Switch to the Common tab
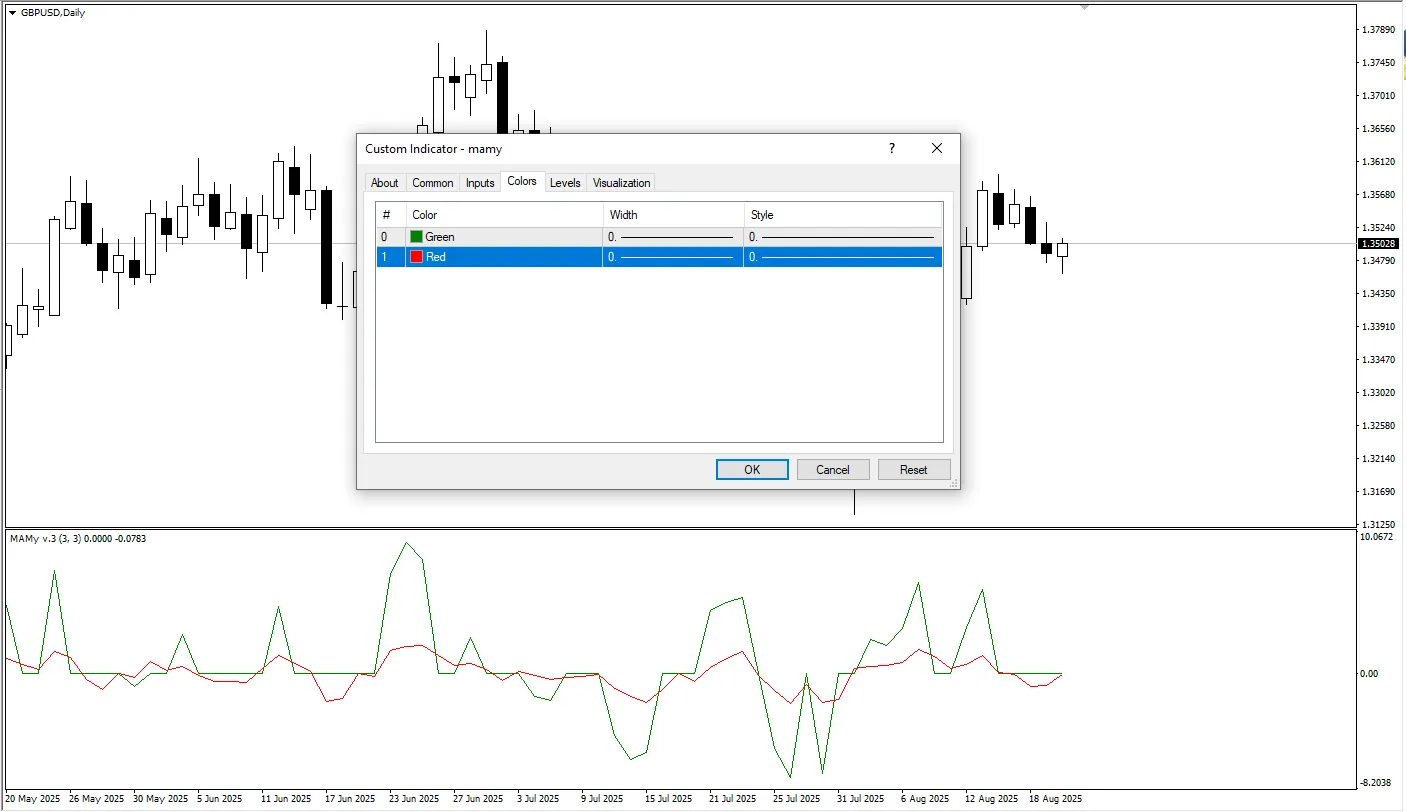 (432, 183)
